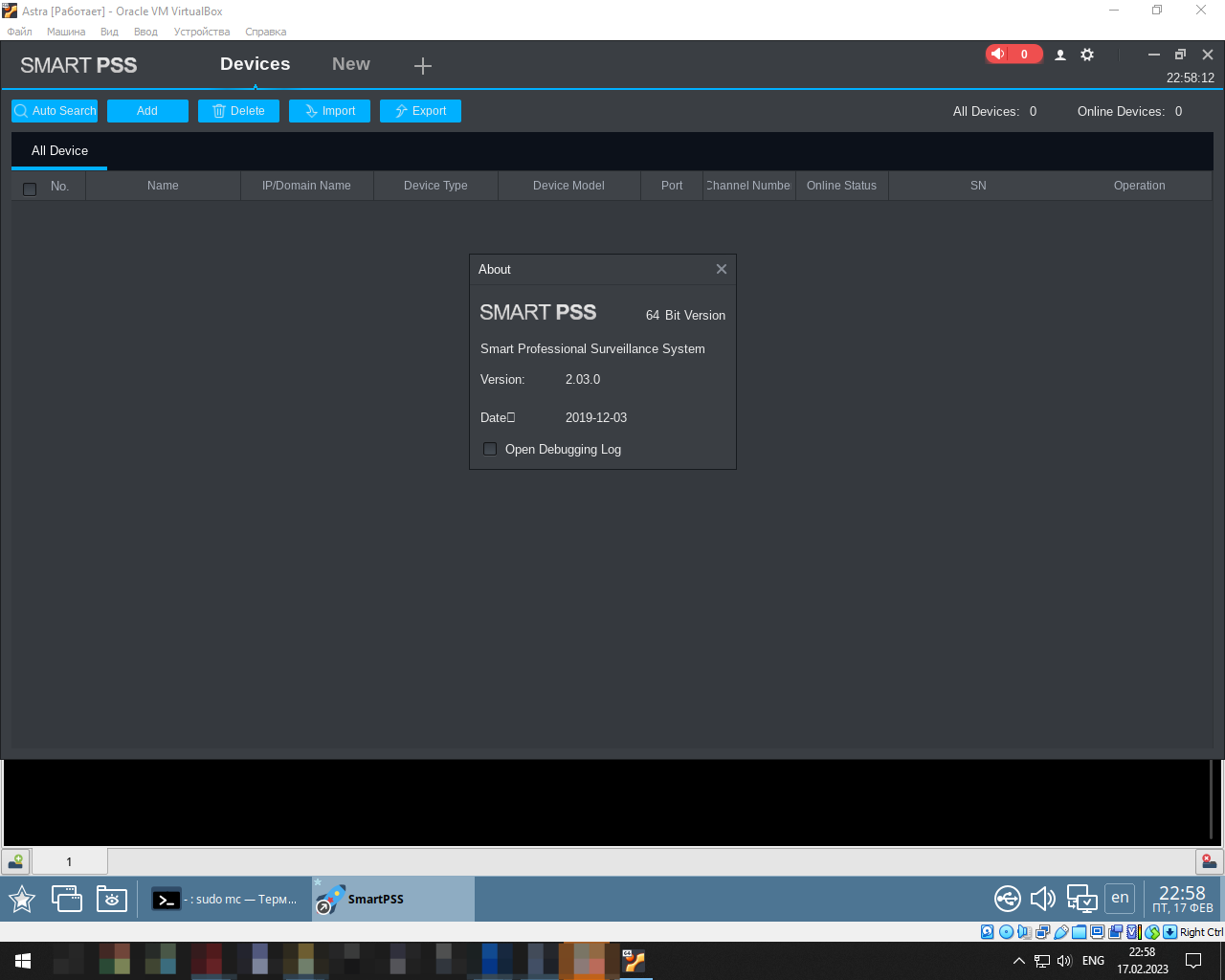Enable the Open Debugging Log checkbox
1225x980 pixels.
490,449
